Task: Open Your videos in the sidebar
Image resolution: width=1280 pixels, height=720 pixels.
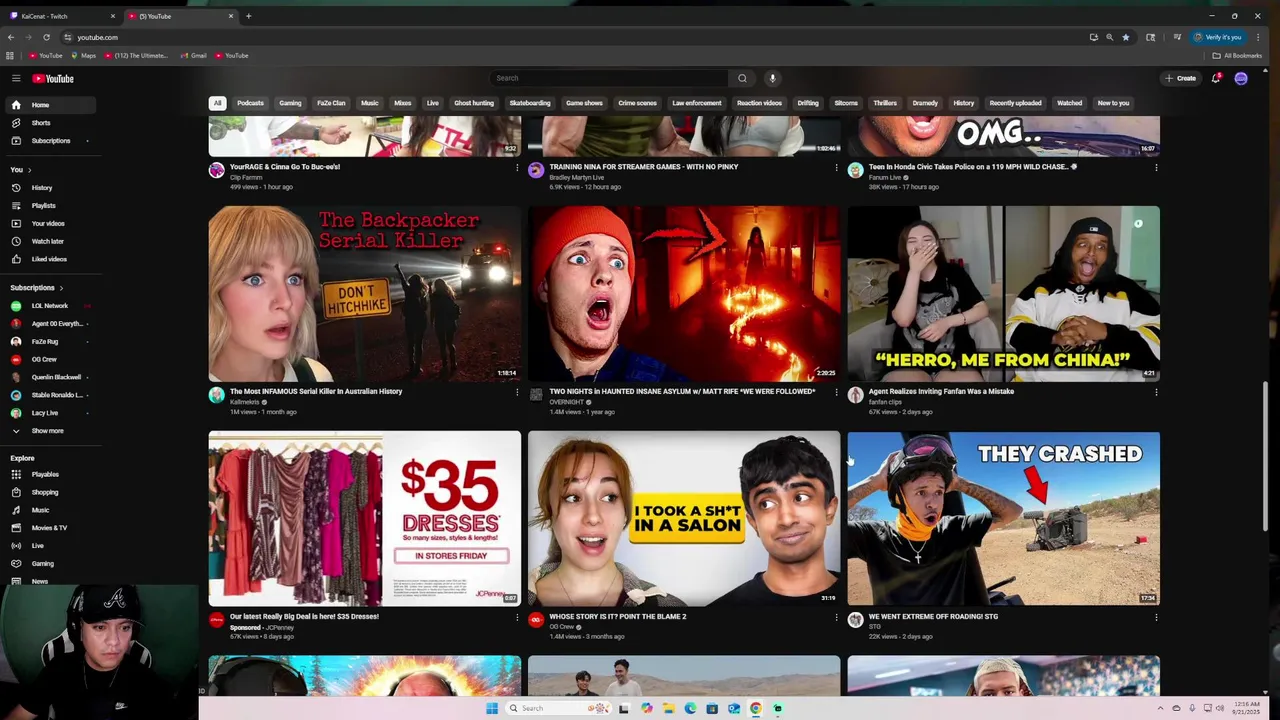Action: click(x=48, y=224)
